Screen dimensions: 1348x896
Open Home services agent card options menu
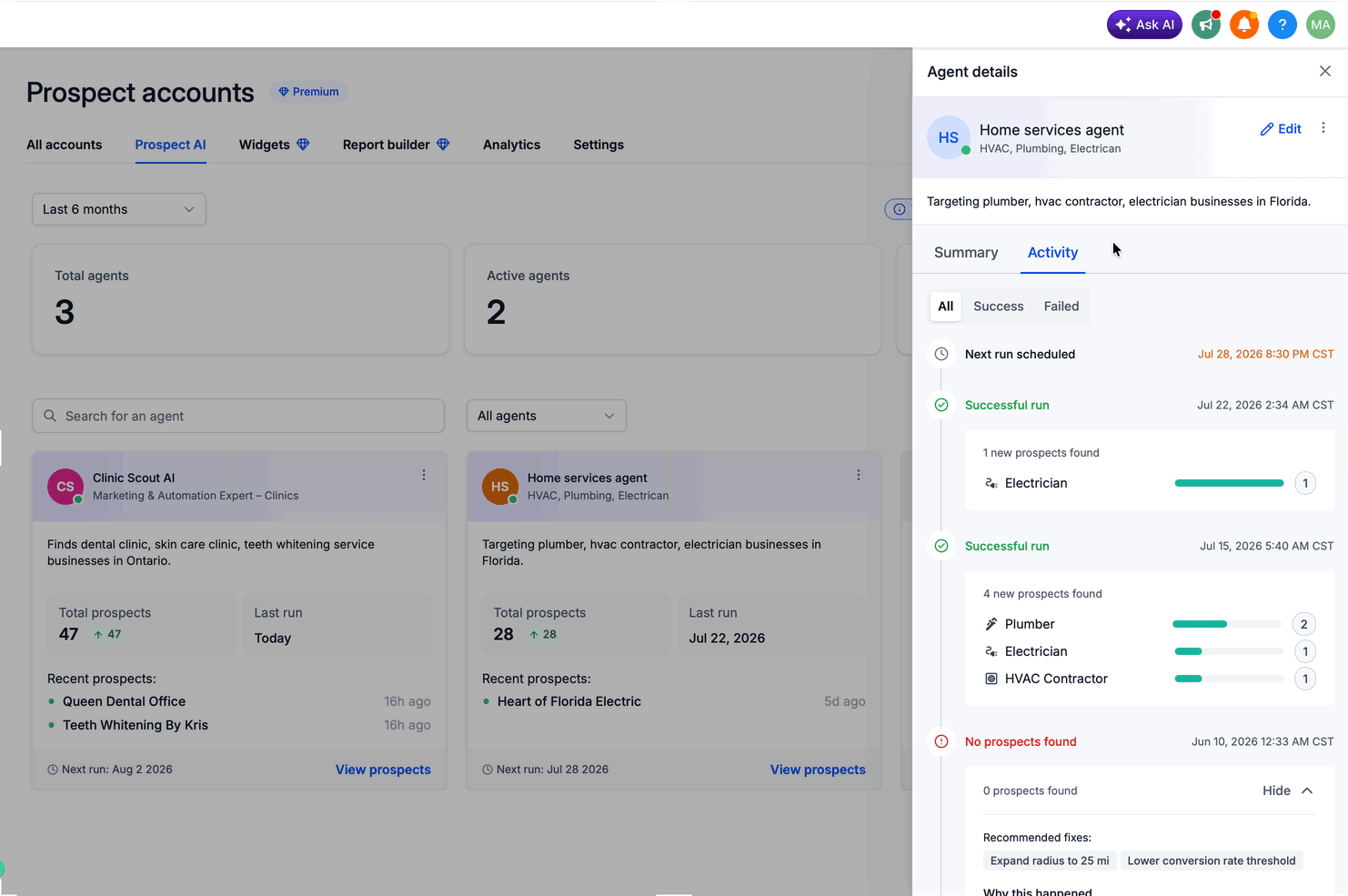pos(859,475)
